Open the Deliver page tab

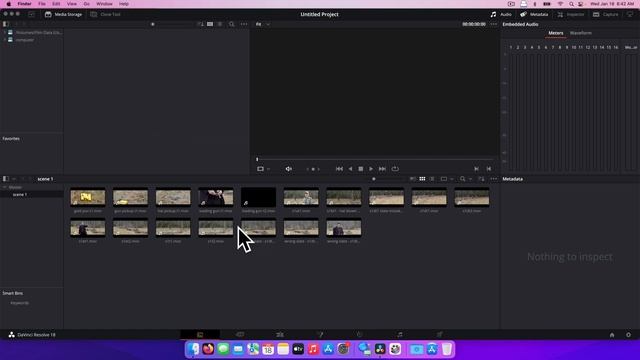440,335
